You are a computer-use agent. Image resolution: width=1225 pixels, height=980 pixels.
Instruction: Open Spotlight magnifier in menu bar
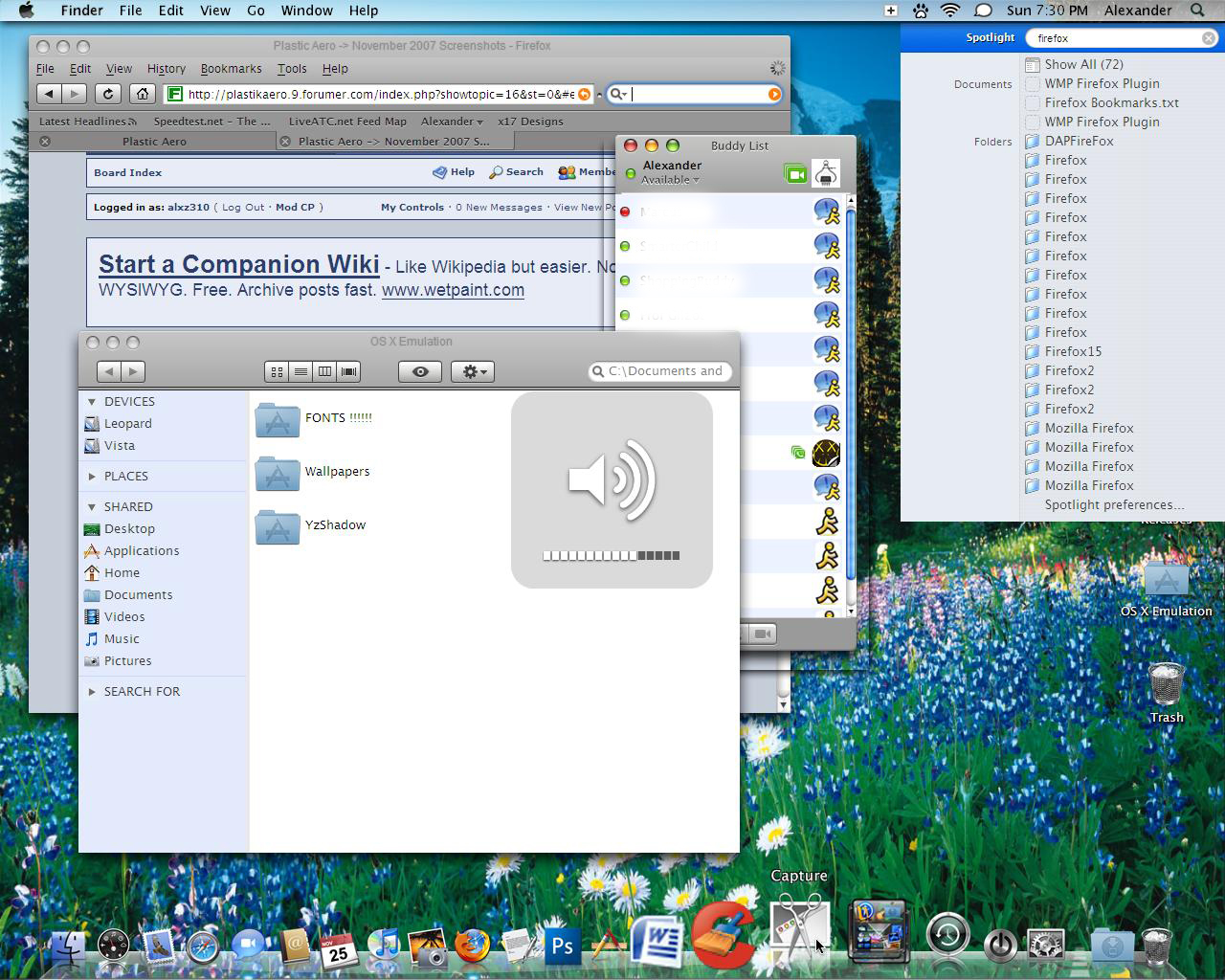pyautogui.click(x=1197, y=11)
